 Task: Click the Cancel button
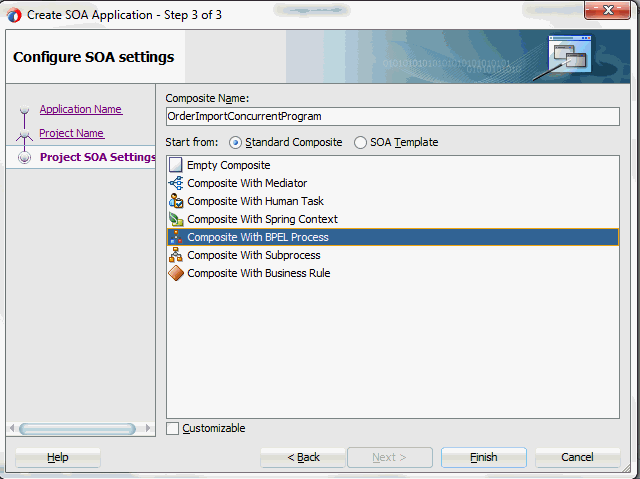click(x=577, y=457)
